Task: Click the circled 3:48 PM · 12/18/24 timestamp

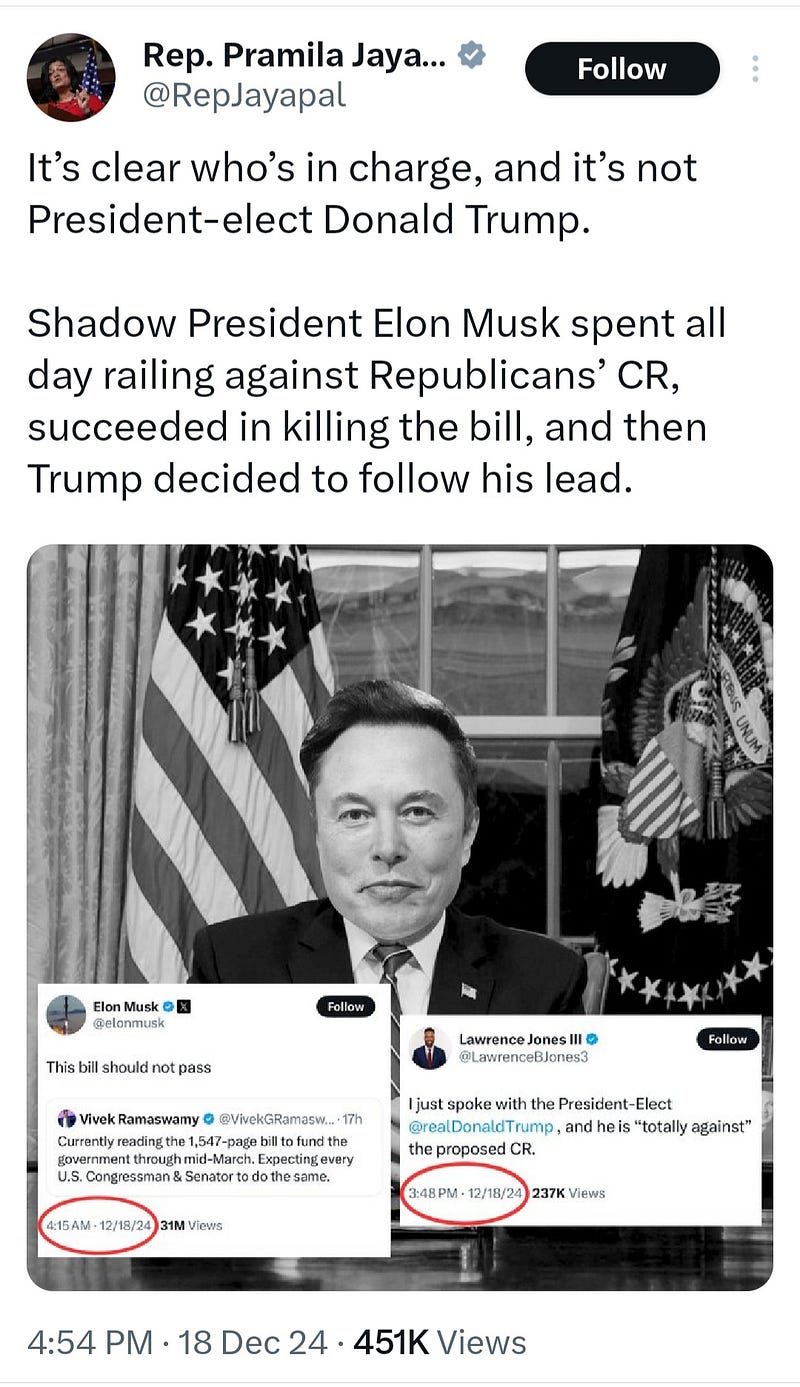Action: point(465,1193)
